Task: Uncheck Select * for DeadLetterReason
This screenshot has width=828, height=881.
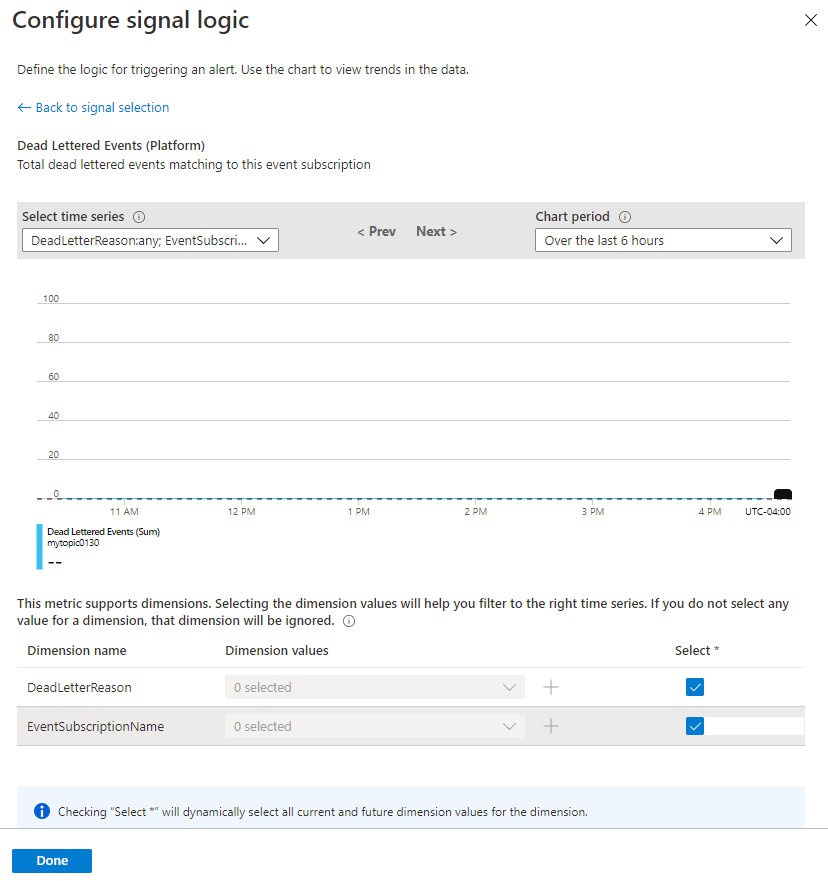Action: (695, 687)
